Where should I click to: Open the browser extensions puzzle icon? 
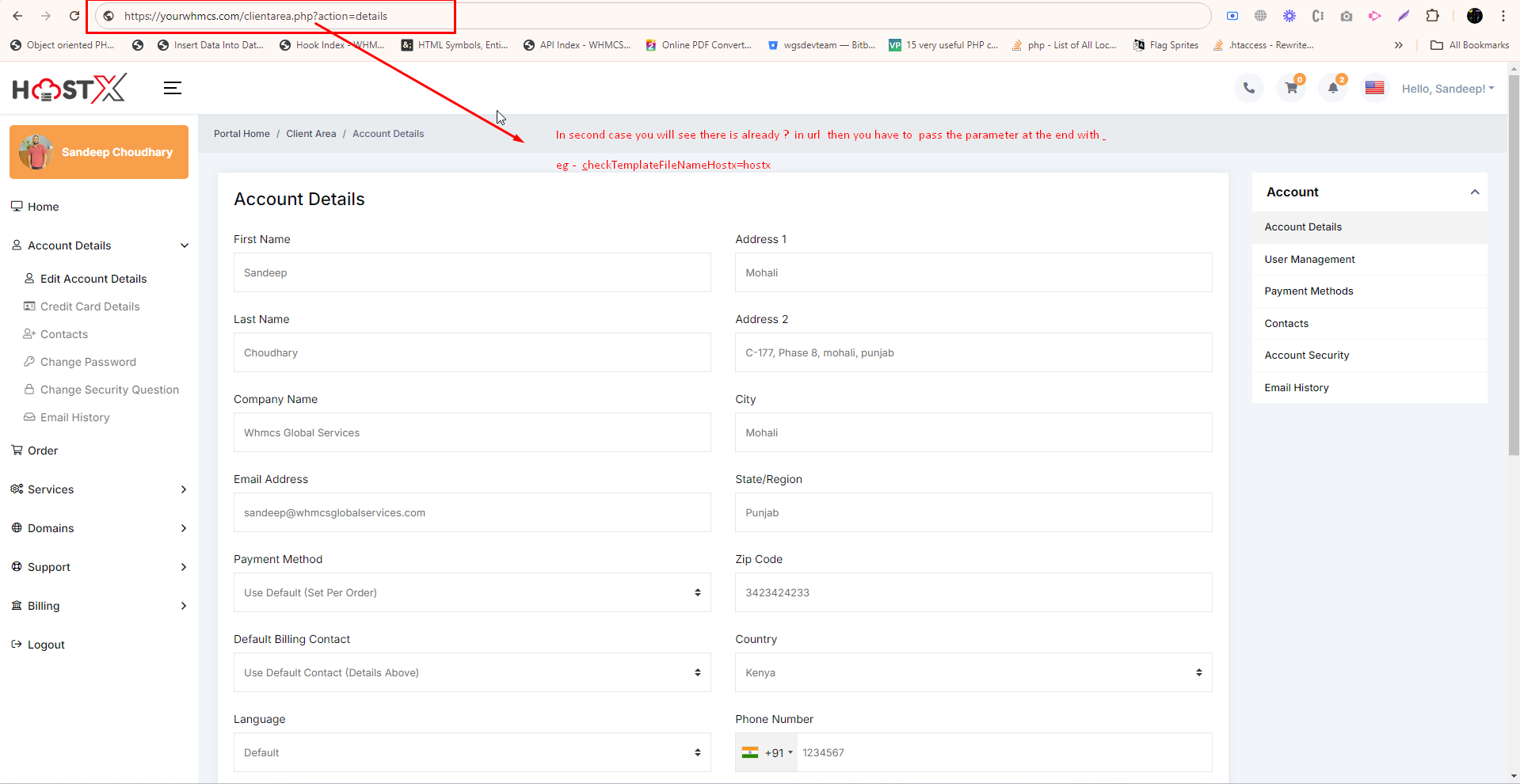click(x=1432, y=16)
